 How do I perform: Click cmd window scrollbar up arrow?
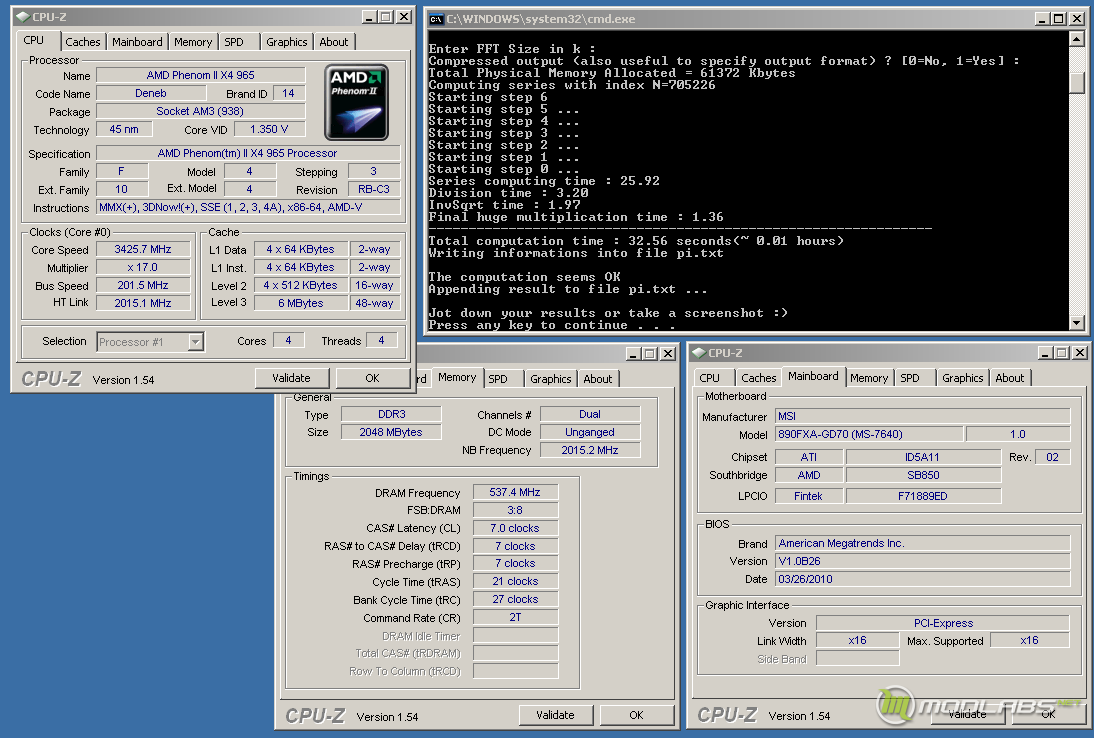(1077, 39)
